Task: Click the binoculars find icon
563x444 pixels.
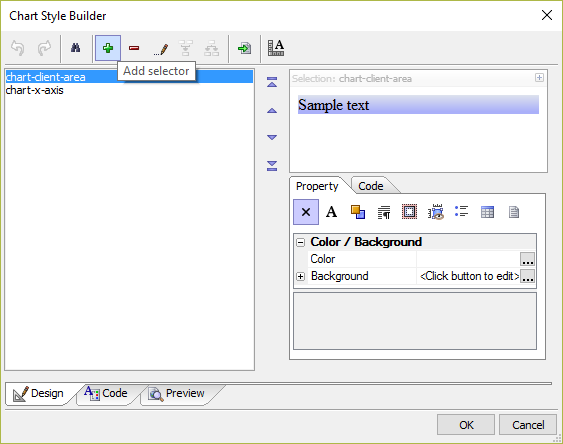Action: tap(75, 48)
